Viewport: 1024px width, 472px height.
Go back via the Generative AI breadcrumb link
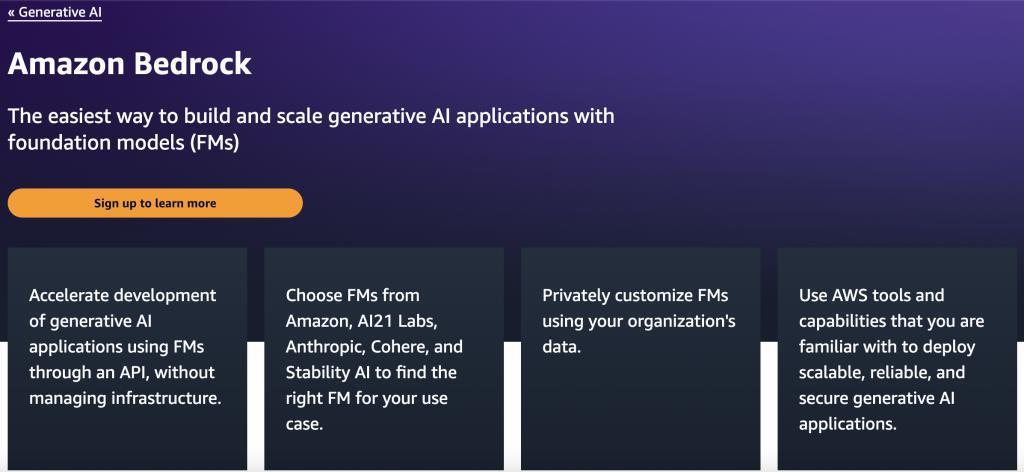(60, 13)
